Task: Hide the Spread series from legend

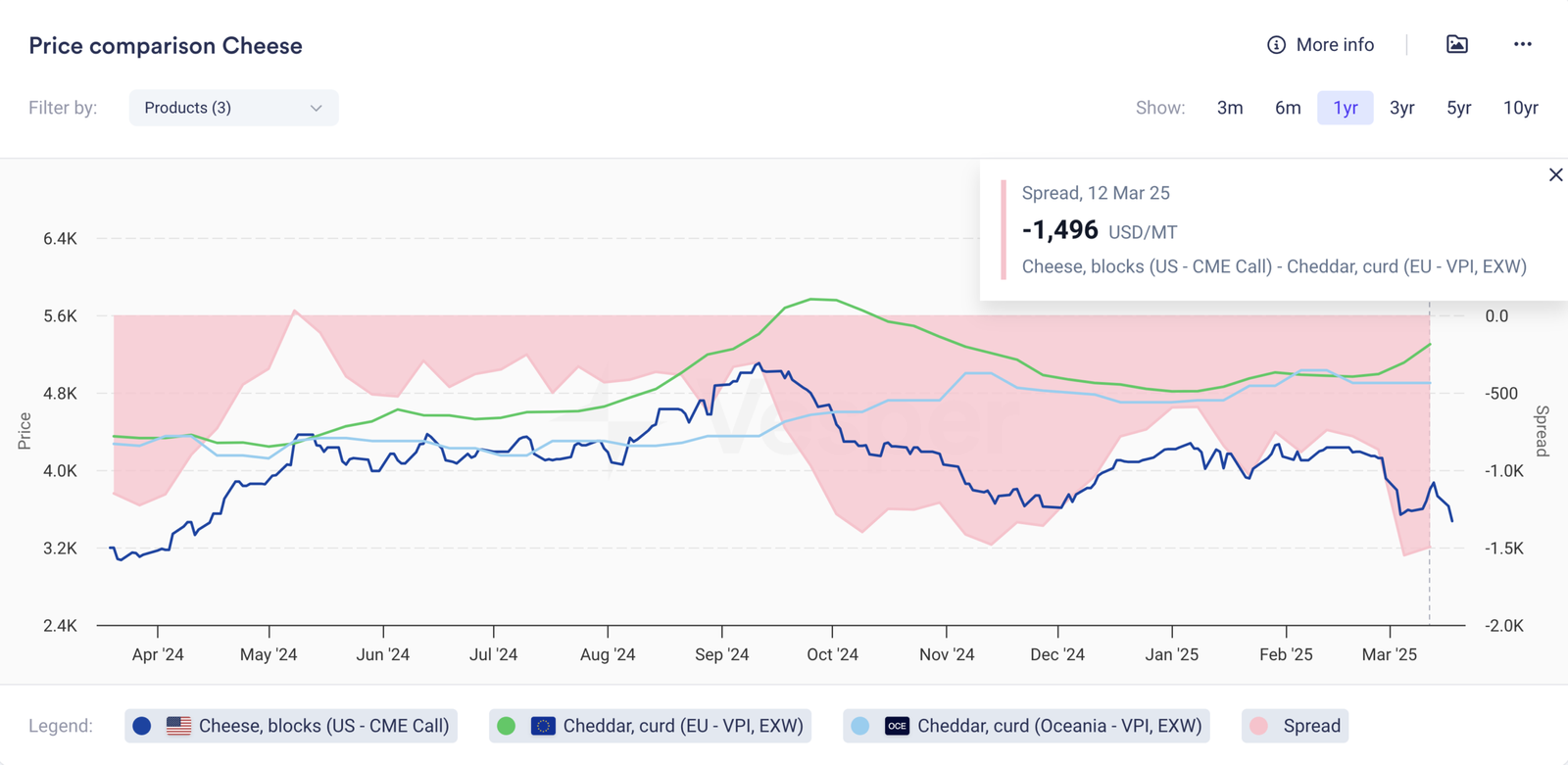Action: [x=1310, y=726]
